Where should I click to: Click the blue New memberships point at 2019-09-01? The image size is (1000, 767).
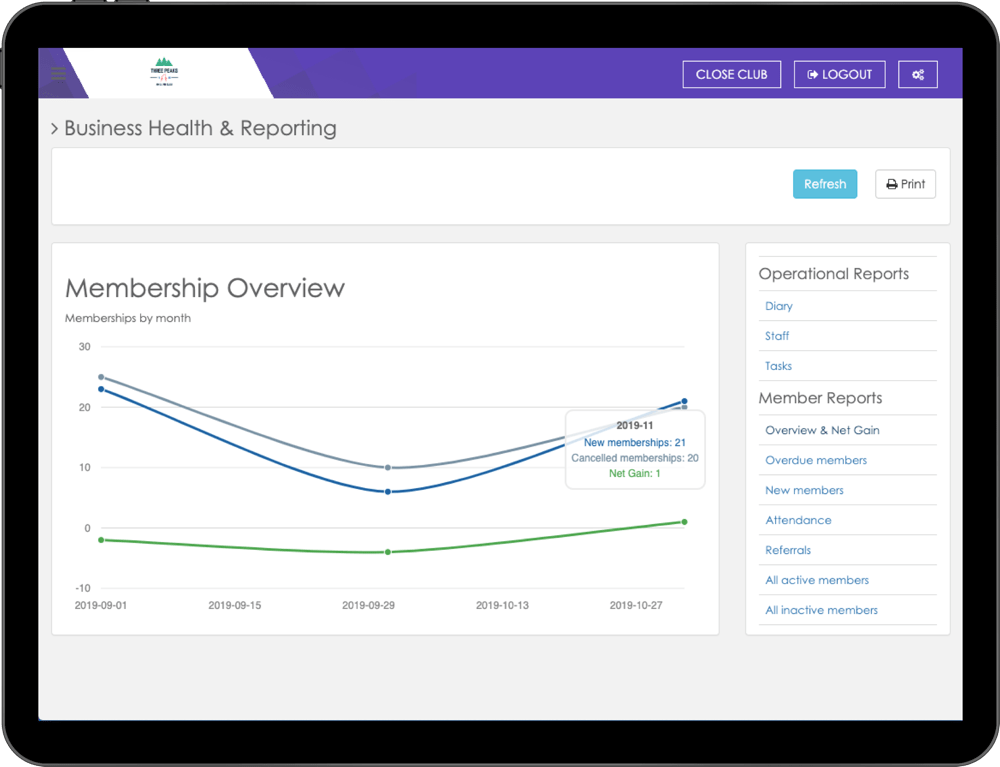(x=101, y=389)
